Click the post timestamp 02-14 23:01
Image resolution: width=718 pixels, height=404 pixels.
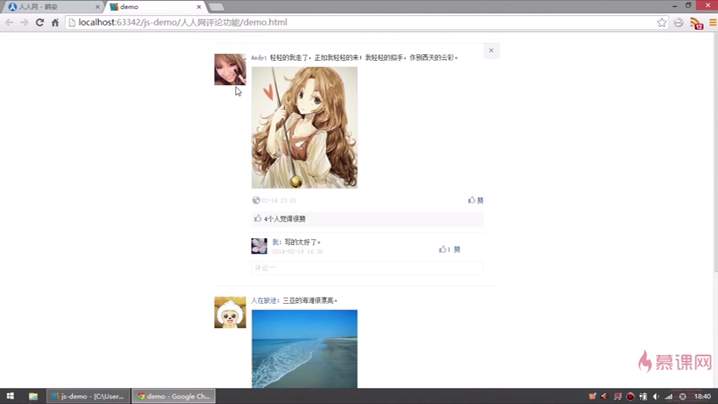pyautogui.click(x=279, y=201)
